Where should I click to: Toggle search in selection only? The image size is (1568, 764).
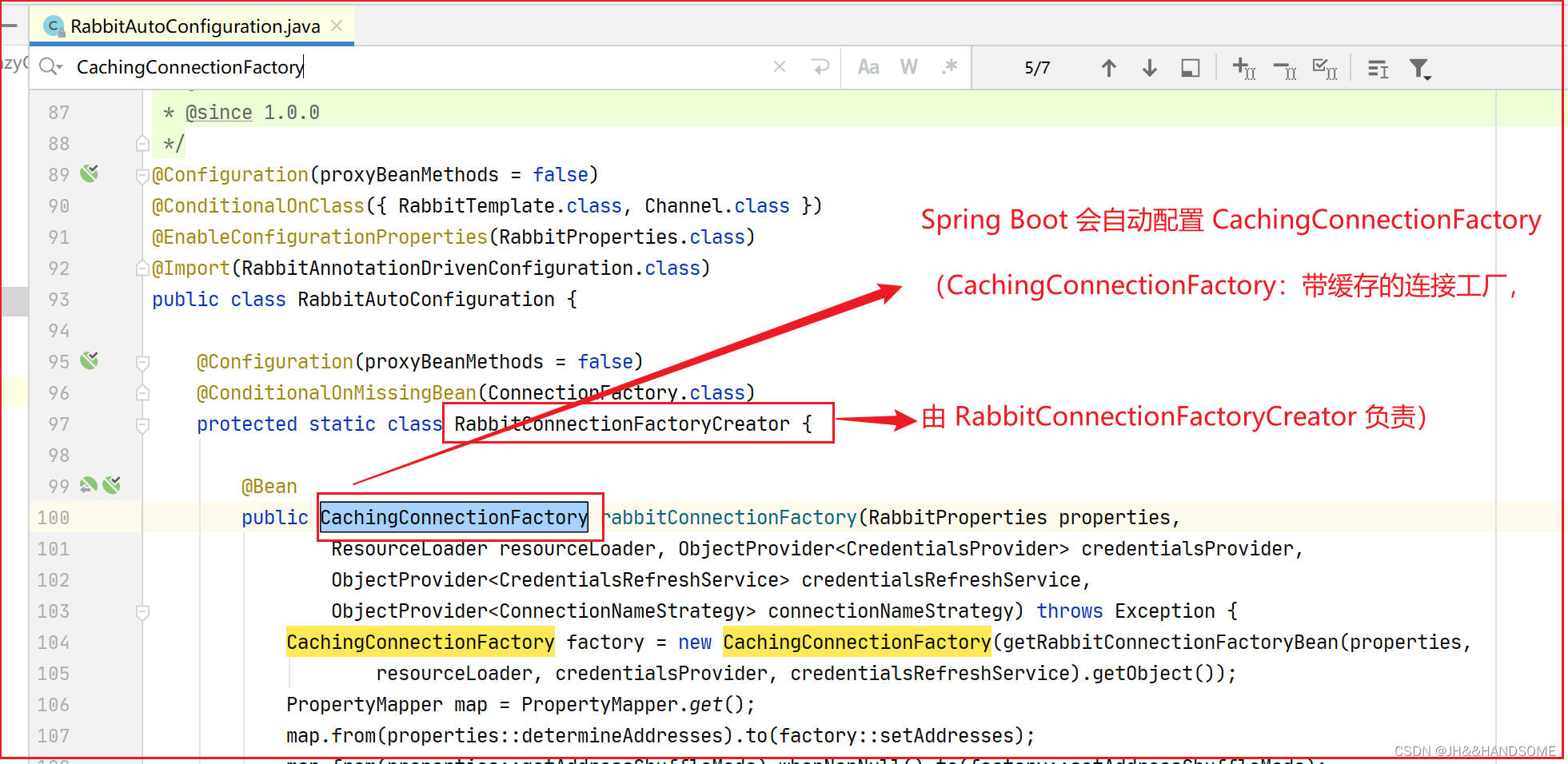pos(1191,69)
